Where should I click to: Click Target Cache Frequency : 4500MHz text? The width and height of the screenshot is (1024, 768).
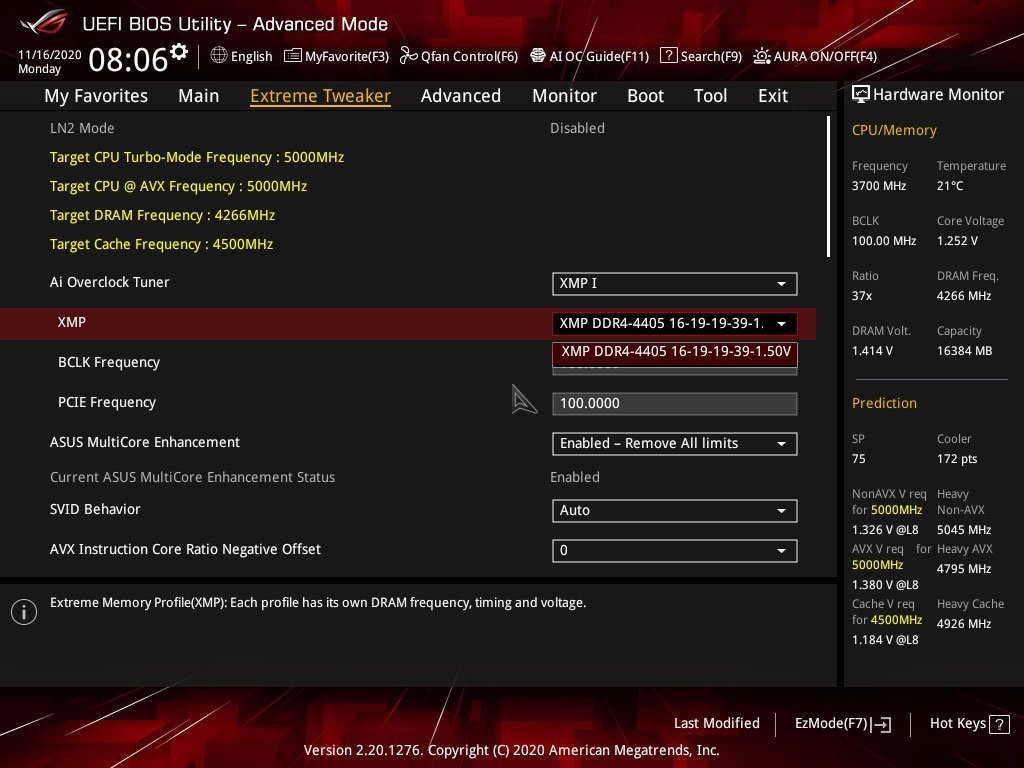[161, 244]
